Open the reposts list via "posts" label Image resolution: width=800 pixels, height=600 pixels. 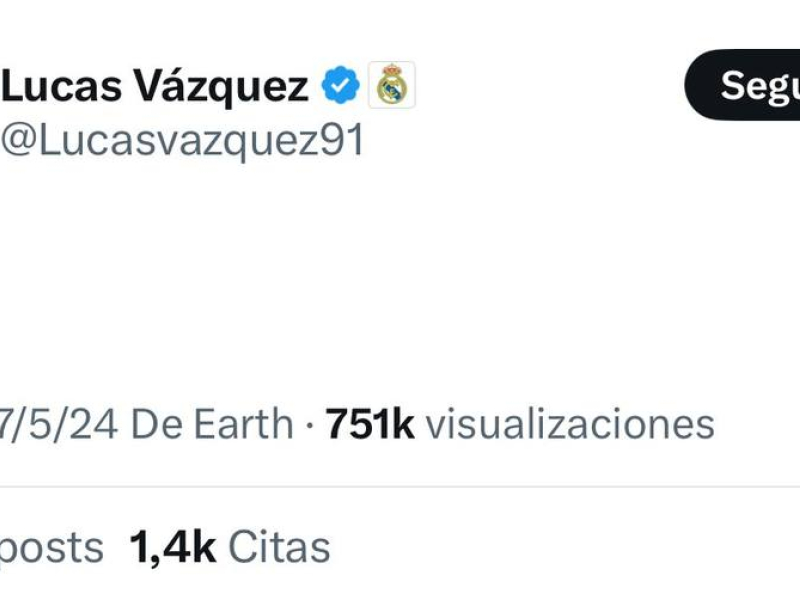tap(52, 548)
